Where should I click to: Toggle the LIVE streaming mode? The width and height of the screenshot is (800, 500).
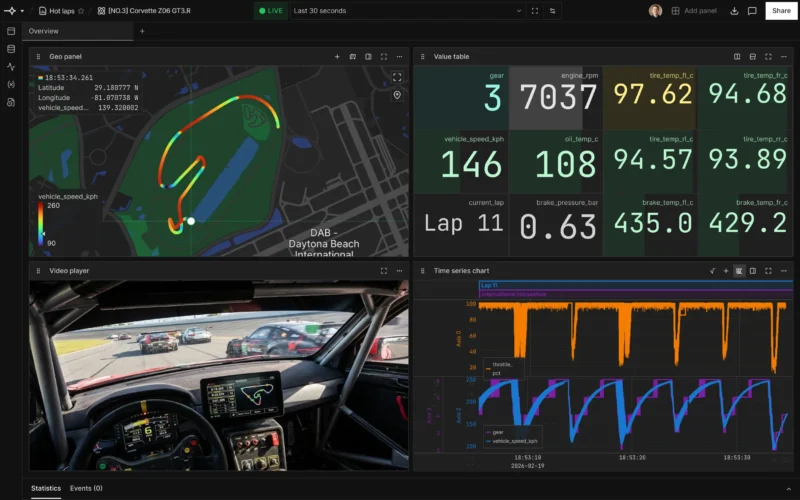[269, 11]
